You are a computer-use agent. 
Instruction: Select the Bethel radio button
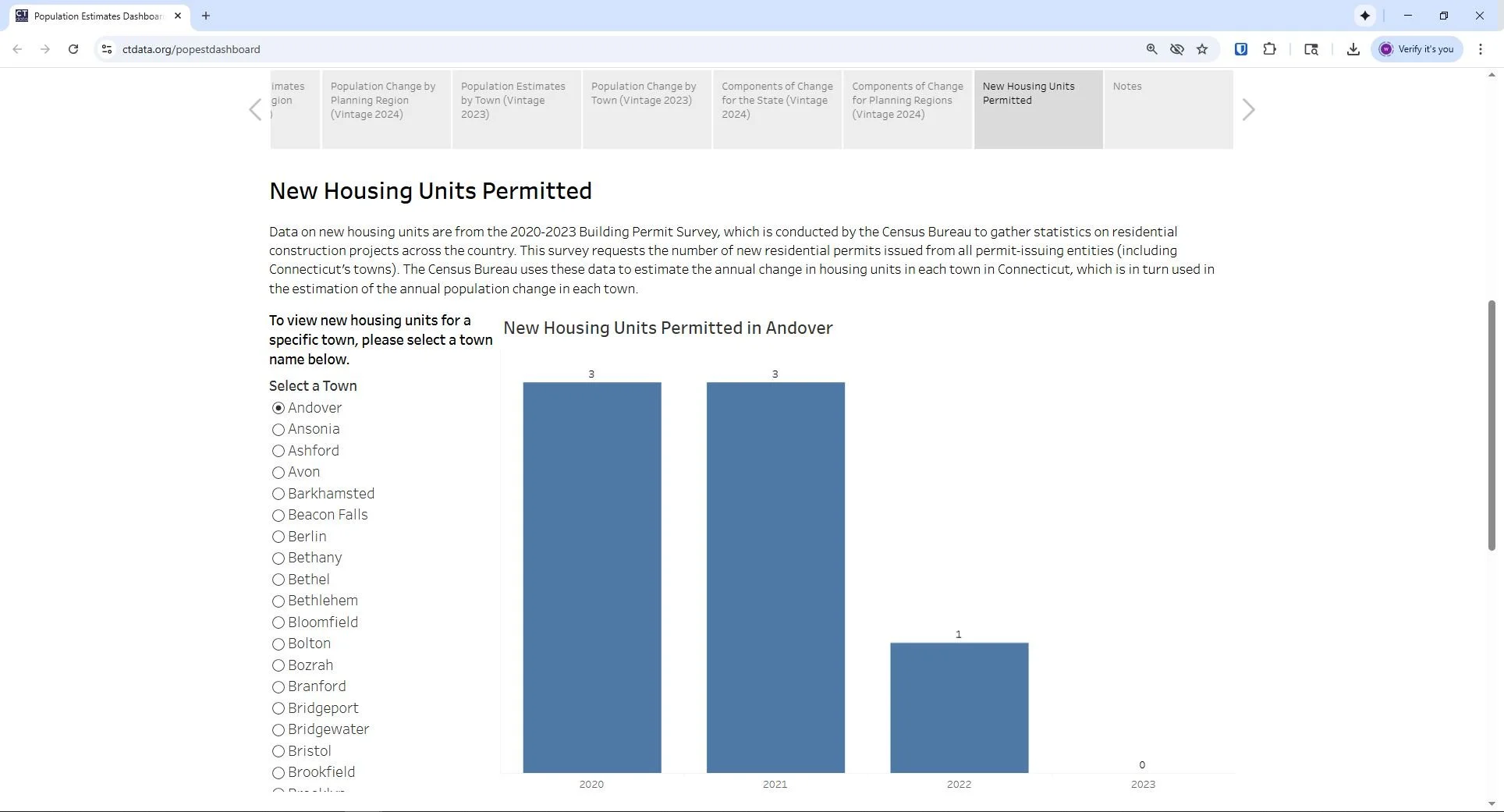(x=278, y=580)
